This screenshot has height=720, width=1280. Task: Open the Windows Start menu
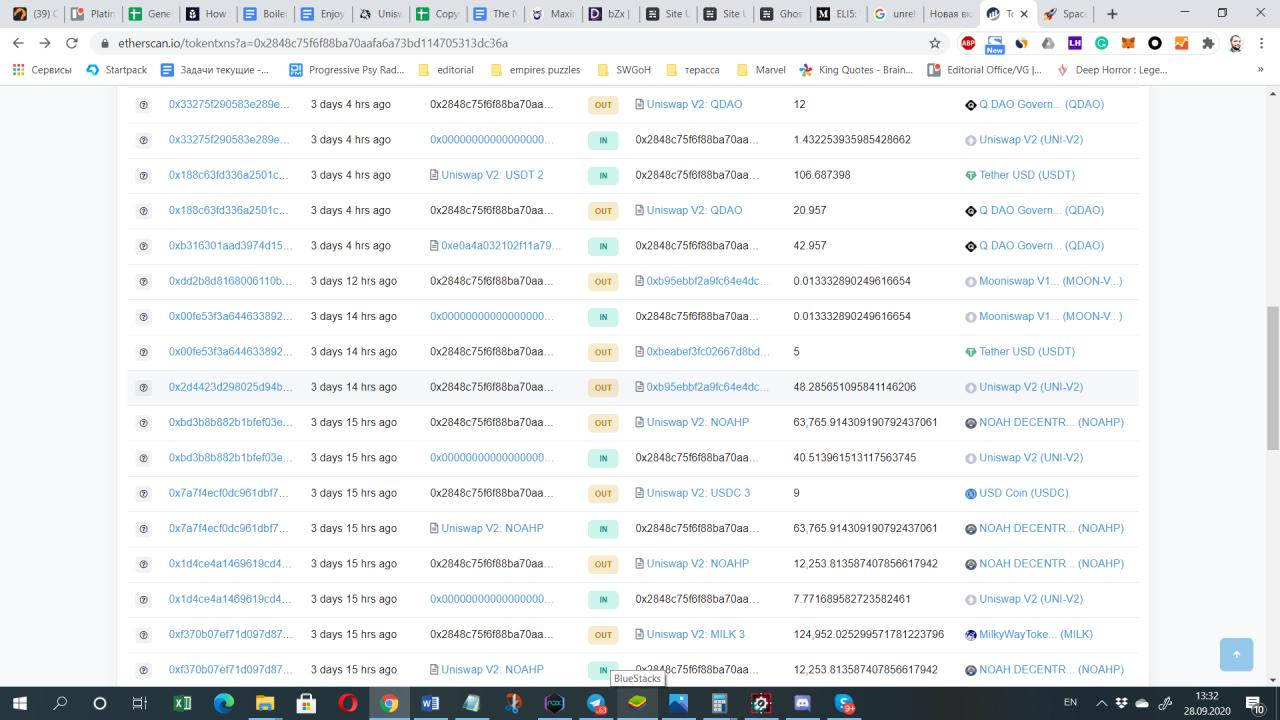tap(20, 703)
